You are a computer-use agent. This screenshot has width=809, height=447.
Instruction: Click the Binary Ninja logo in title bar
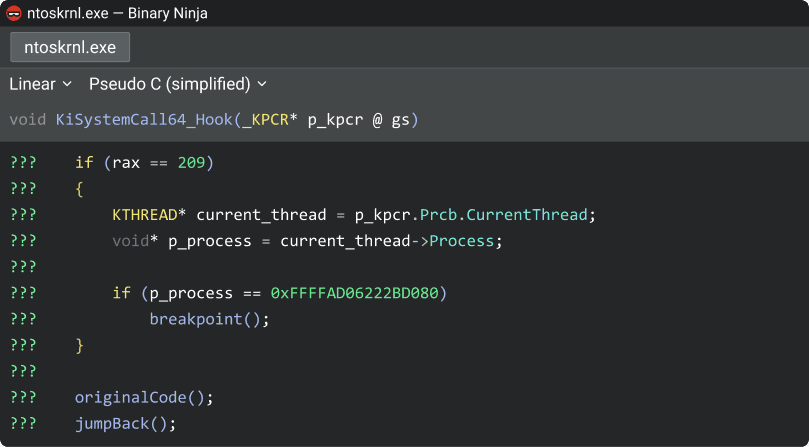point(13,14)
